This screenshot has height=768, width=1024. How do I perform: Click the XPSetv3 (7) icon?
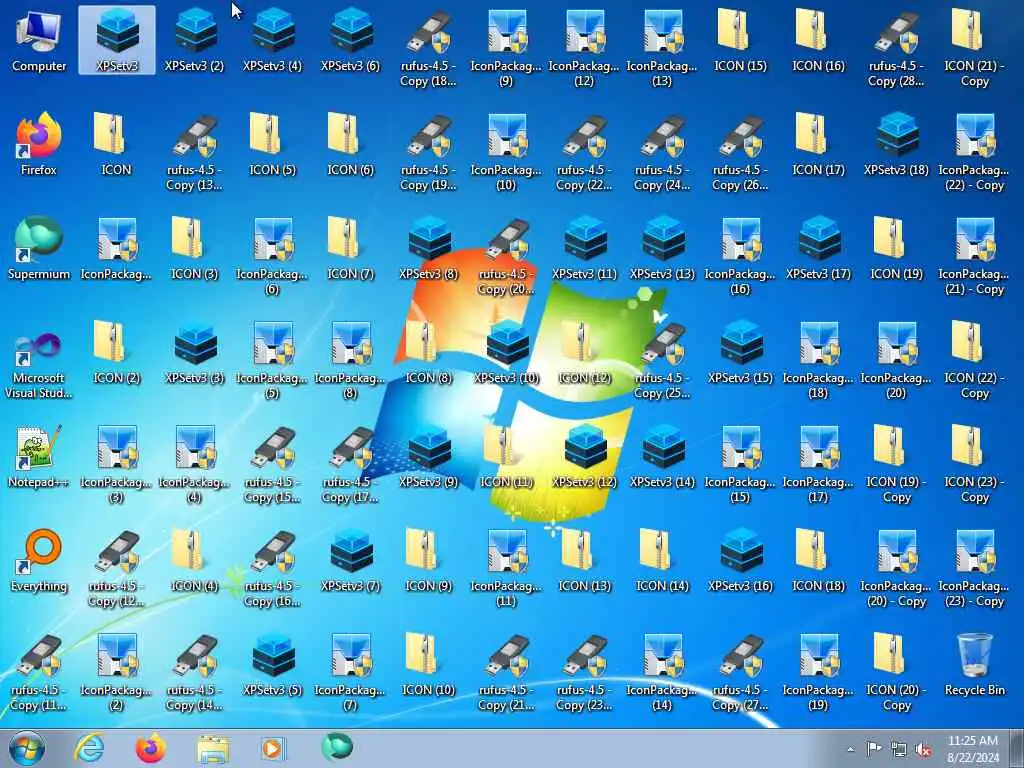click(x=351, y=560)
